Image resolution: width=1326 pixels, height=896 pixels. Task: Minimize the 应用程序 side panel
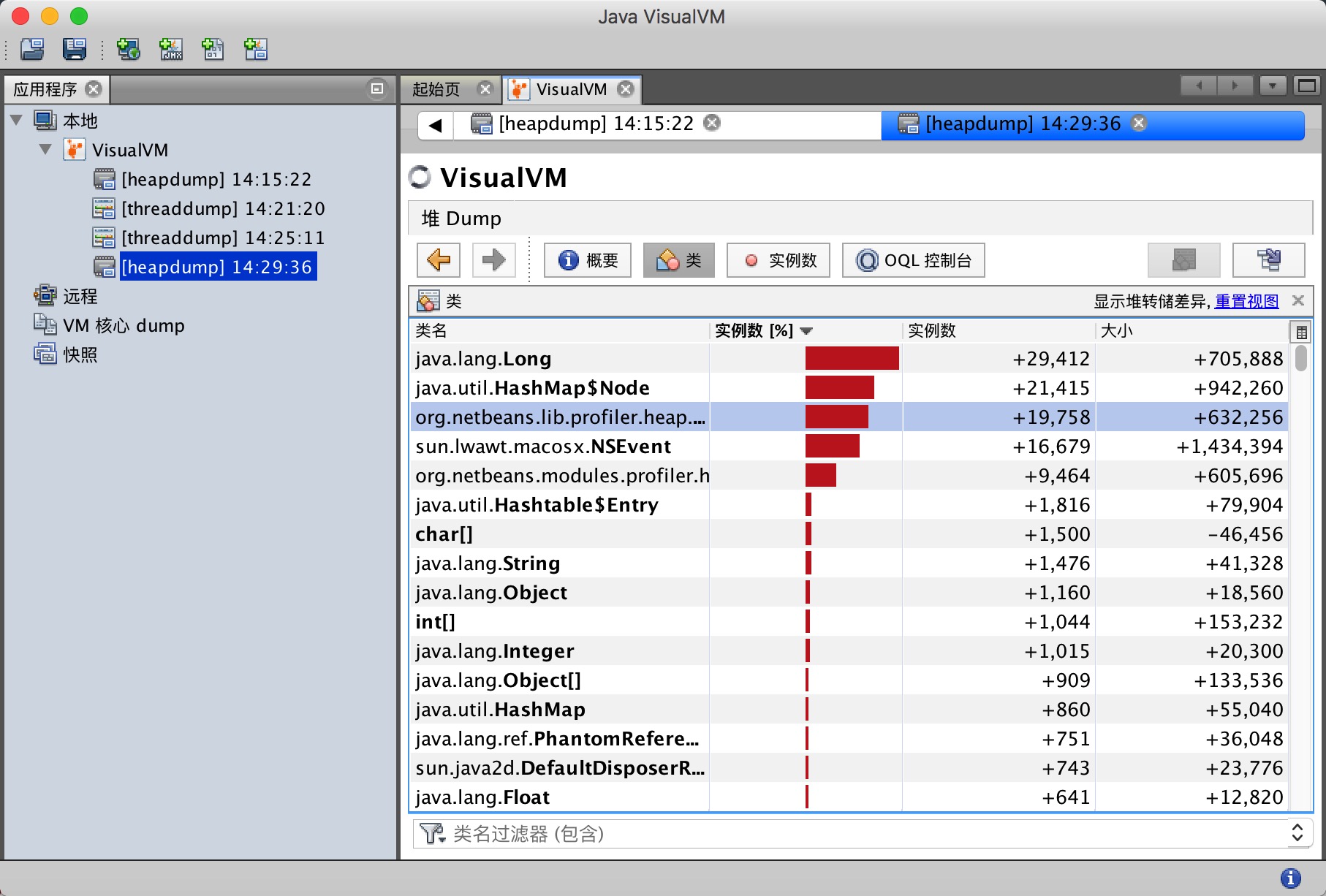[377, 89]
